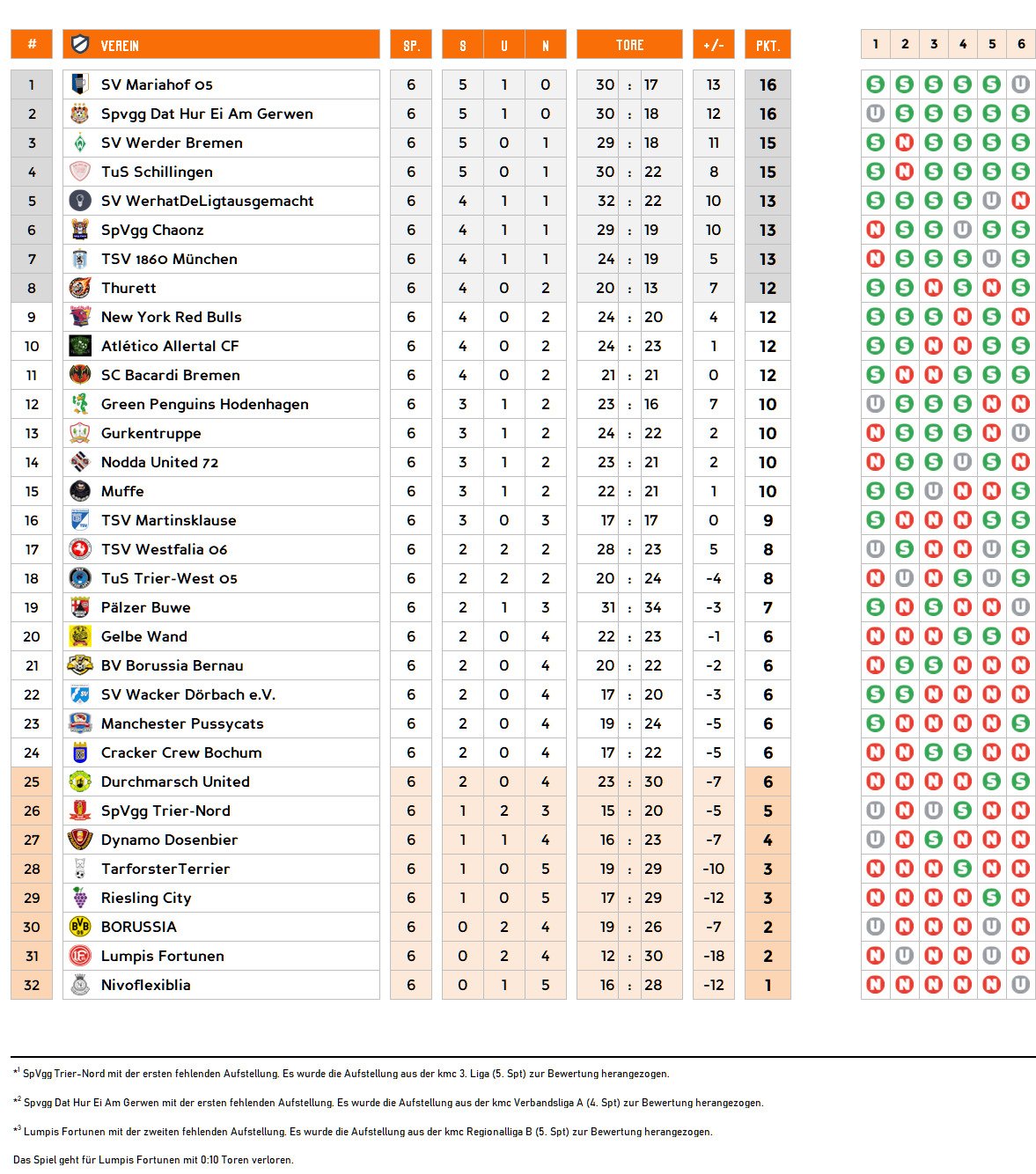Sort by TORE column header
This screenshot has height=1174, width=1036.
tap(629, 45)
